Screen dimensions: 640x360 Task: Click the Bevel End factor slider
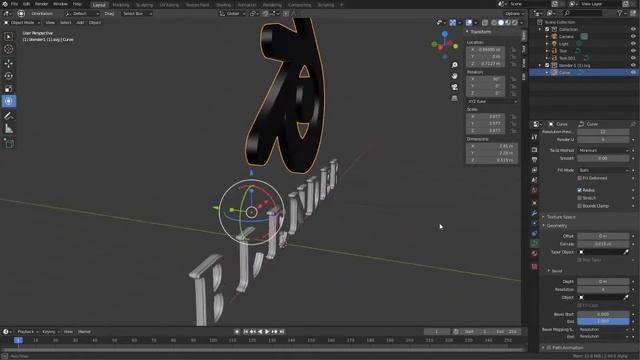pos(603,322)
